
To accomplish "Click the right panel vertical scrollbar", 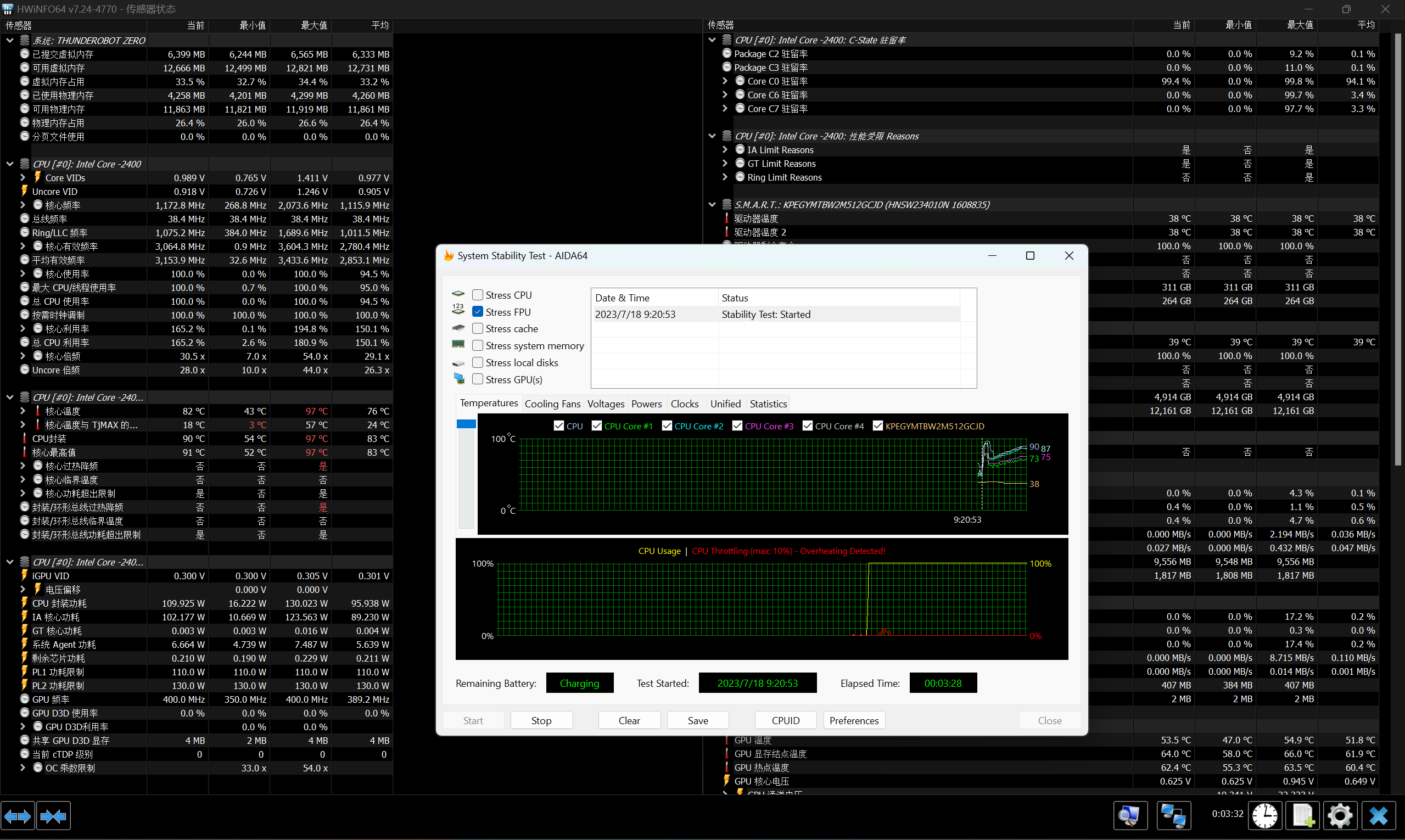I will pos(1398,249).
